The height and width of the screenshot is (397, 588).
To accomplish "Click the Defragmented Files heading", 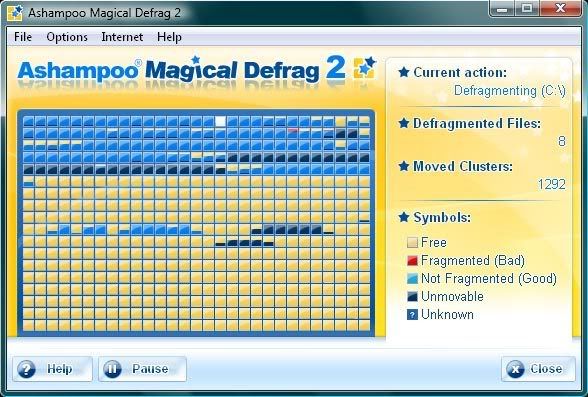I will 477,123.
